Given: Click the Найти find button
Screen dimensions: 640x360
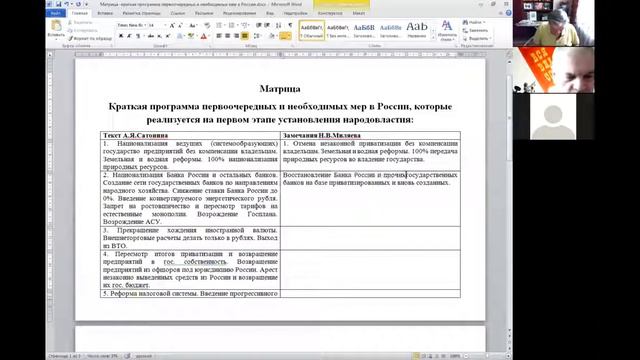Looking at the screenshot, I should point(474,22).
